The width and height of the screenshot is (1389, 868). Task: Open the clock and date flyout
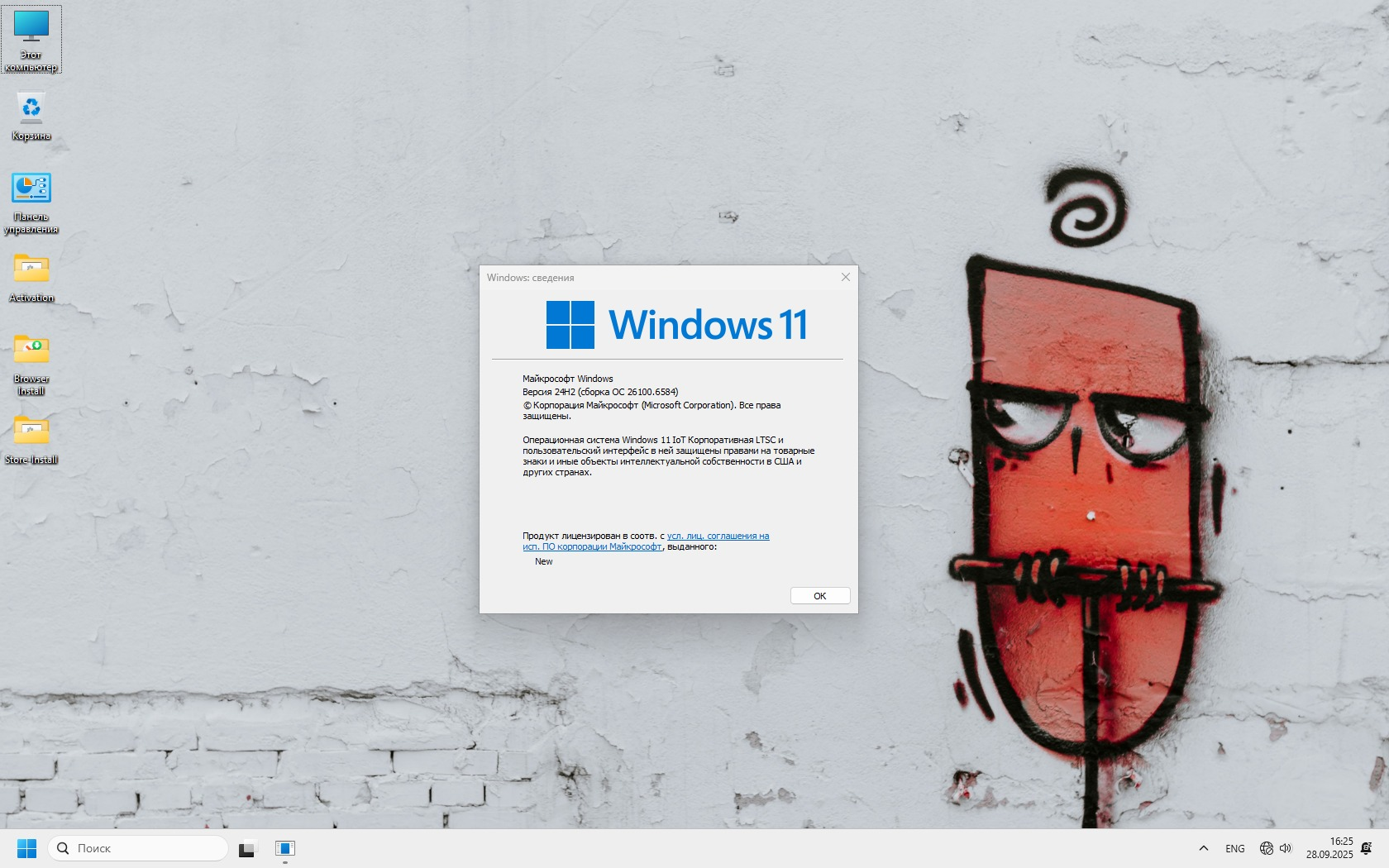click(1329, 848)
